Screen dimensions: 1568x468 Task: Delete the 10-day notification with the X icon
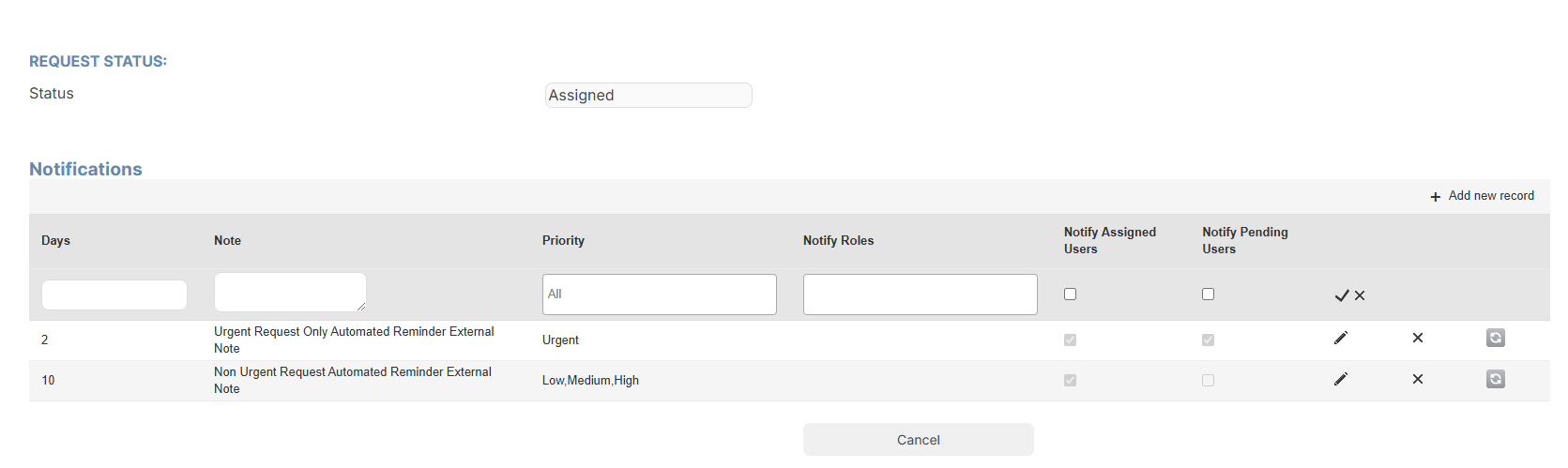[x=1418, y=379]
